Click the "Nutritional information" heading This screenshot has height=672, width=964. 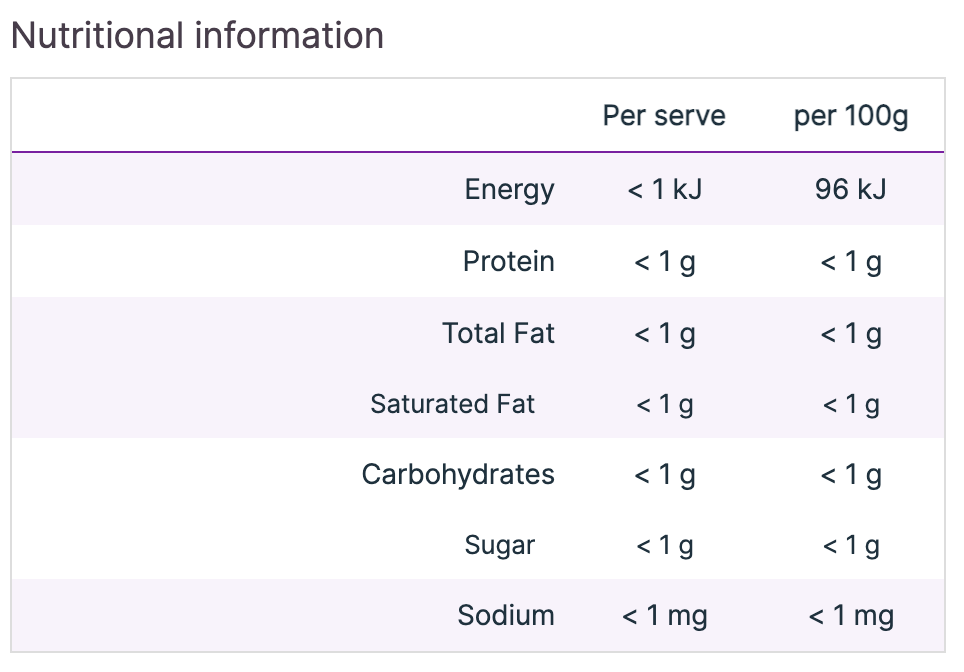click(197, 36)
